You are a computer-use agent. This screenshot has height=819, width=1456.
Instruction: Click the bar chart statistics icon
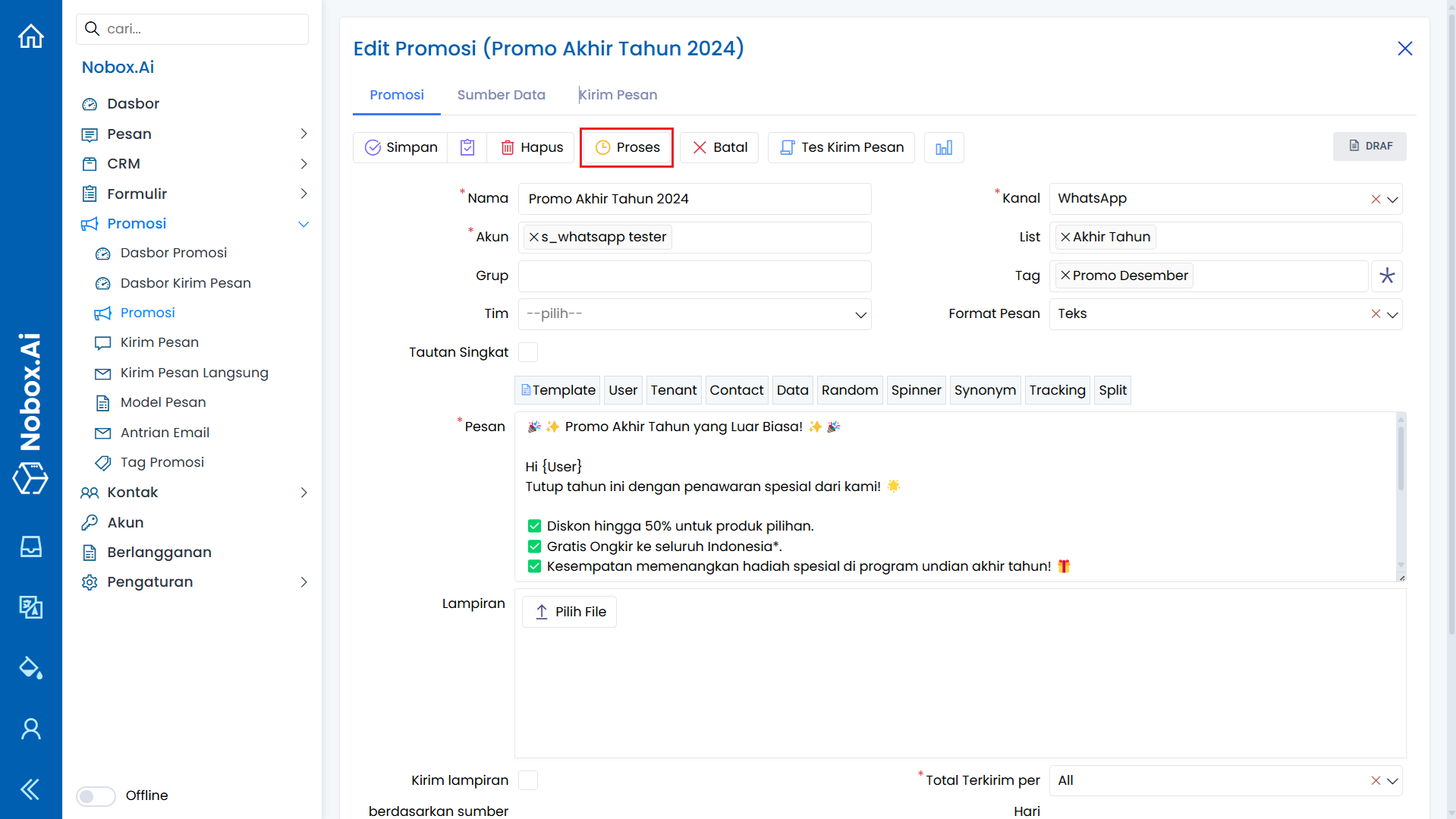944,147
